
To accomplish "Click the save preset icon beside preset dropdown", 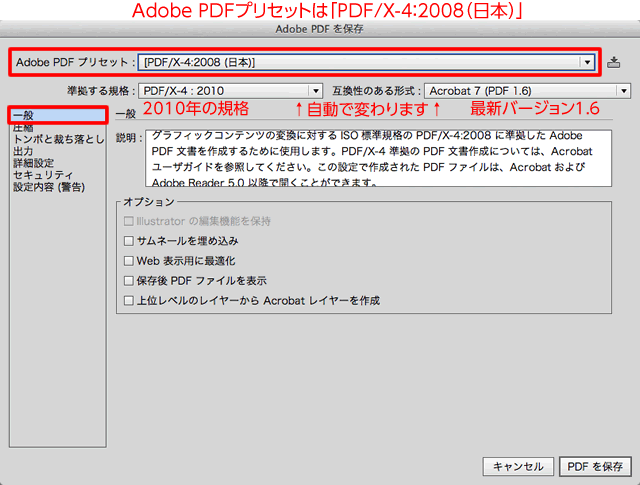I will [x=613, y=62].
